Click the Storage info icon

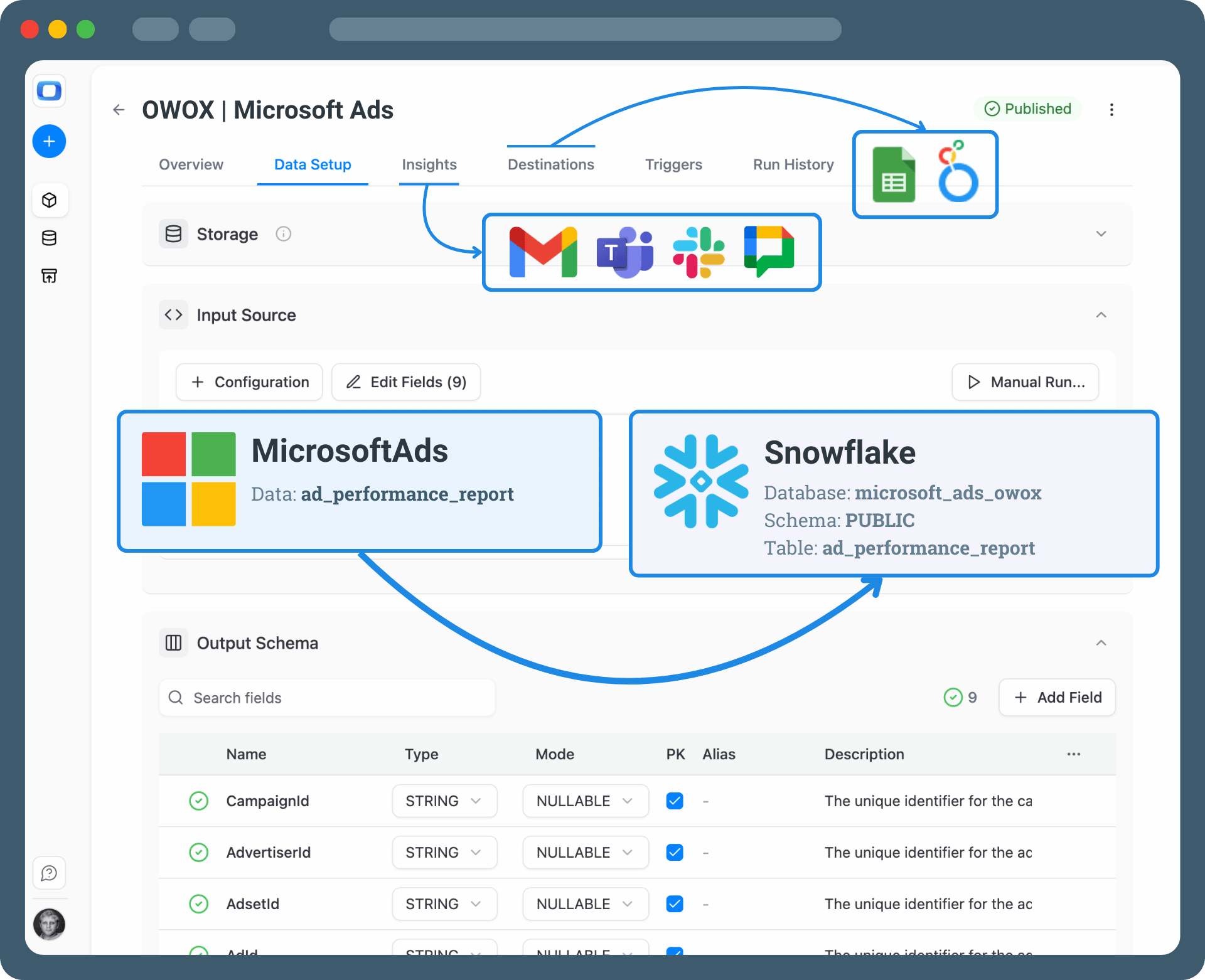(x=283, y=234)
